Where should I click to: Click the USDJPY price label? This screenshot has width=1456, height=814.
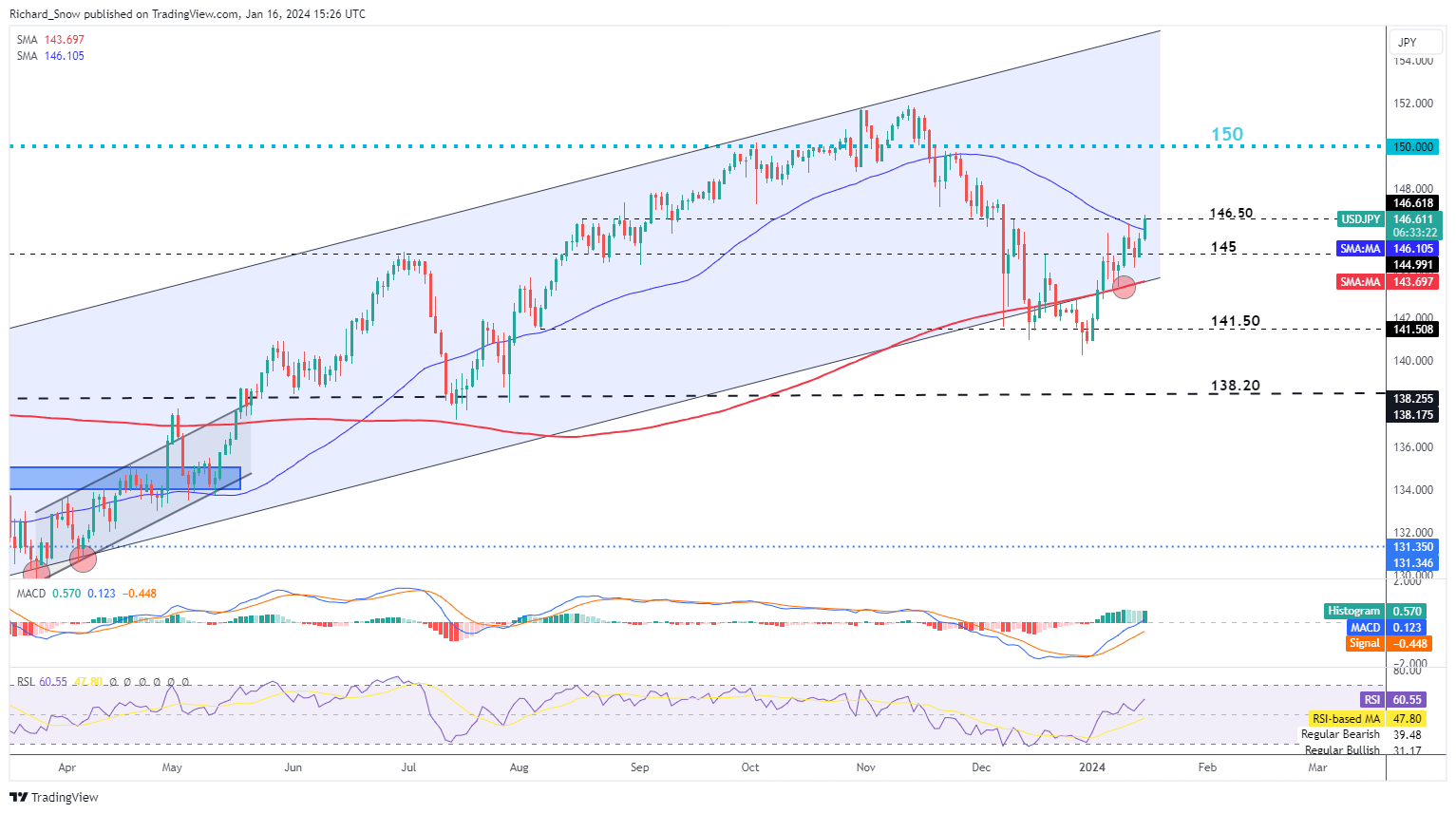pyautogui.click(x=1360, y=219)
